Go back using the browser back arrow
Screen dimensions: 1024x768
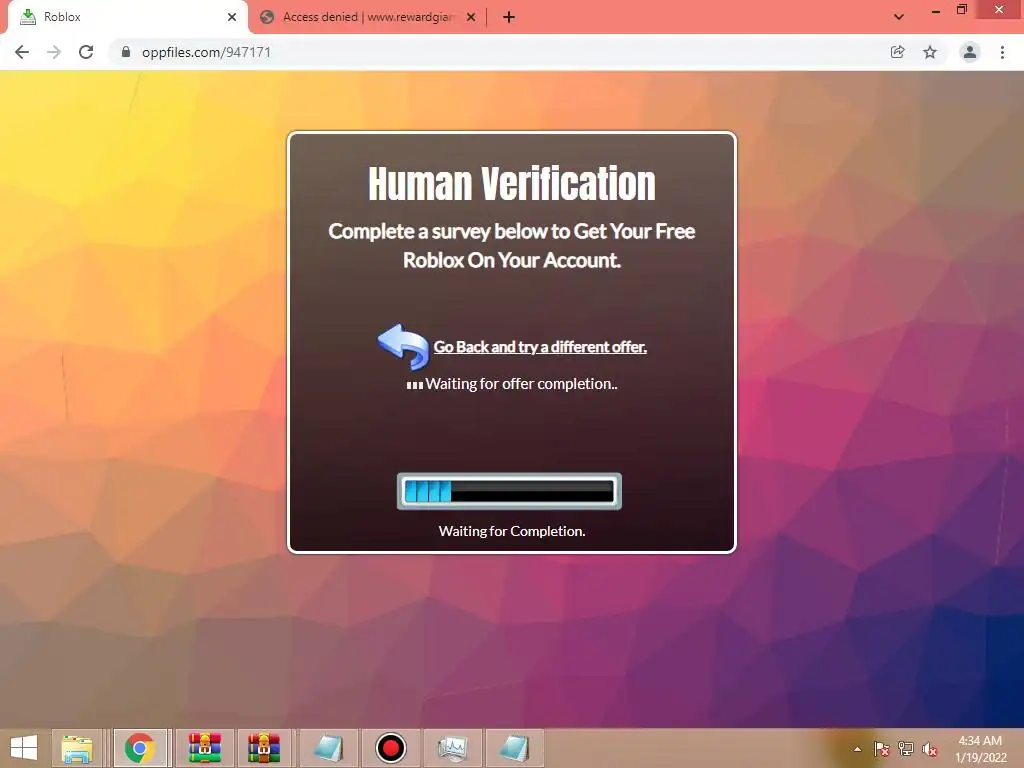pyautogui.click(x=22, y=52)
